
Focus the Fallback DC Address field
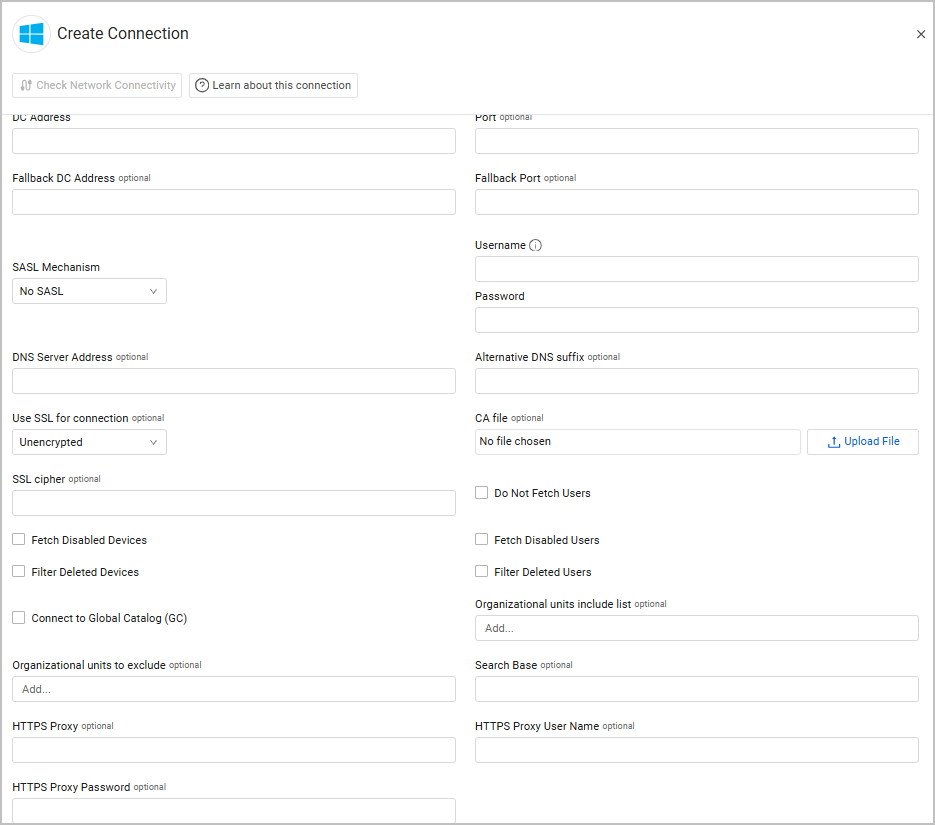tap(234, 202)
